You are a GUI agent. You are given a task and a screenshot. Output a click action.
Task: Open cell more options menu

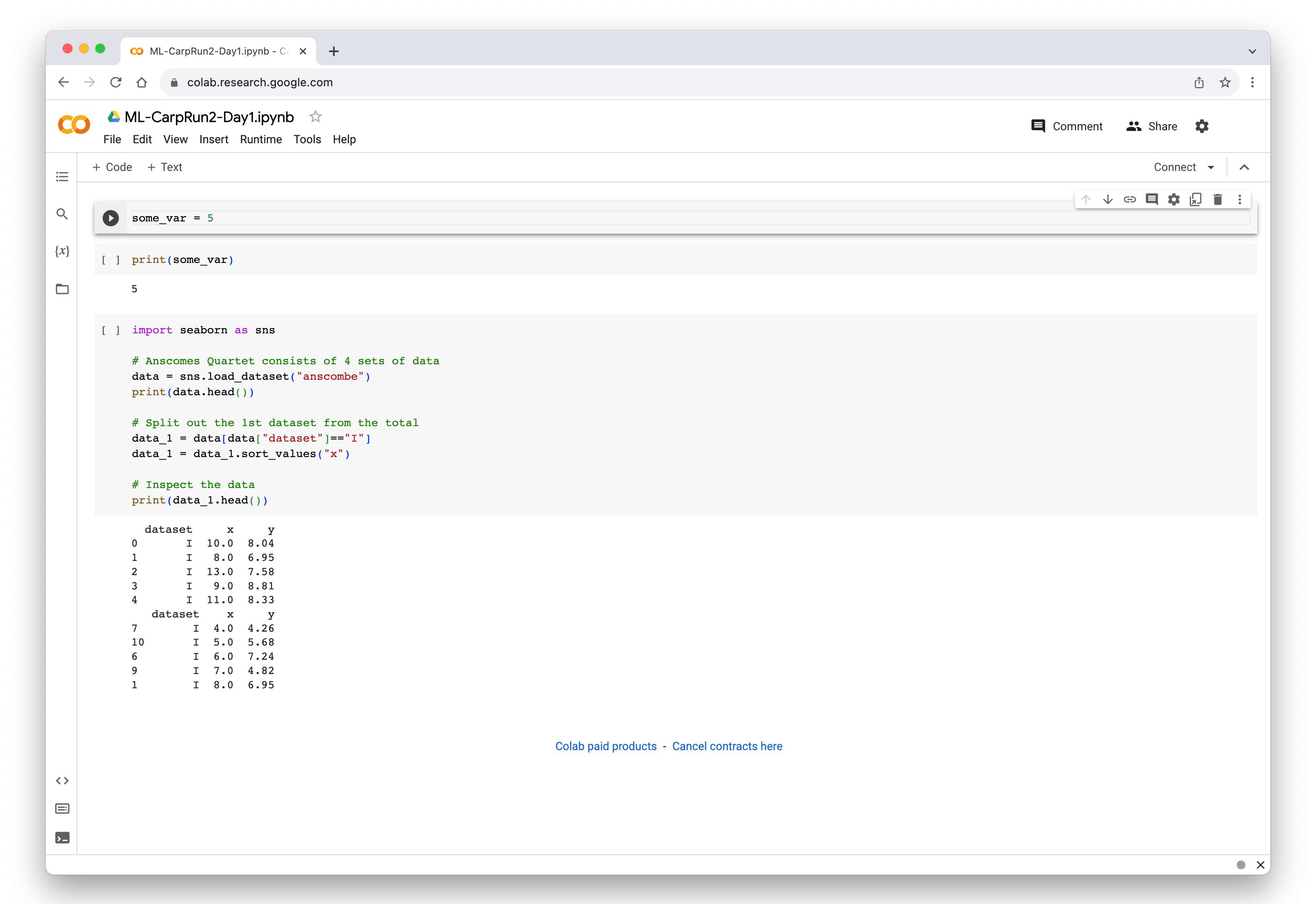point(1239,199)
